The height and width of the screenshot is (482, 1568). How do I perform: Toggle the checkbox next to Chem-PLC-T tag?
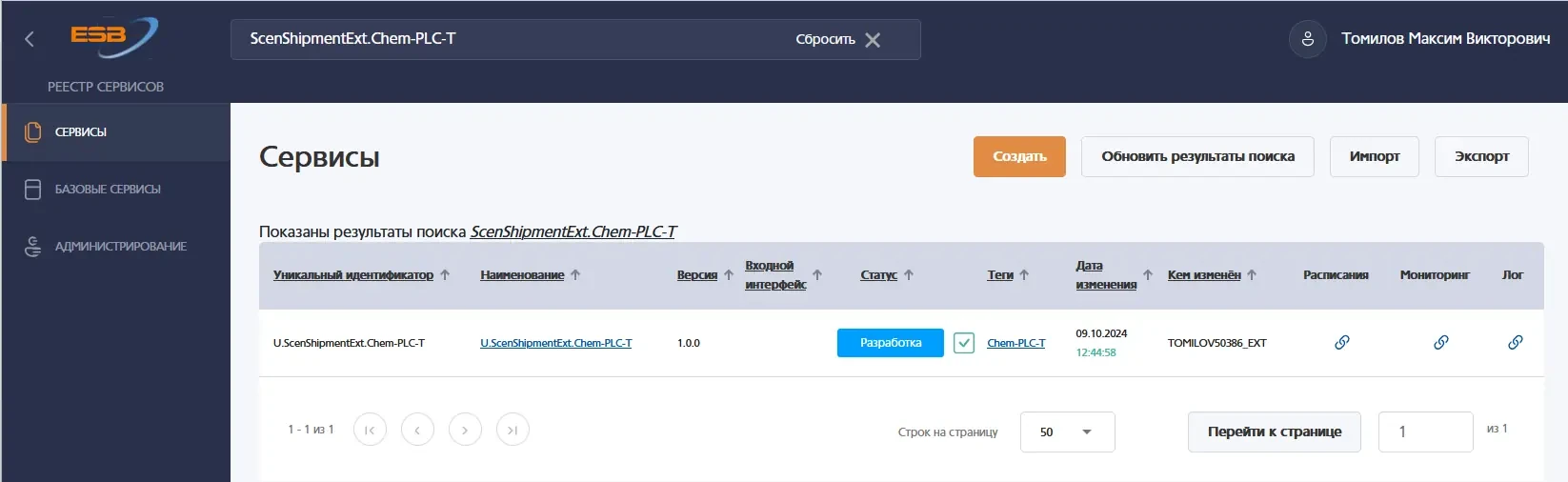point(964,343)
